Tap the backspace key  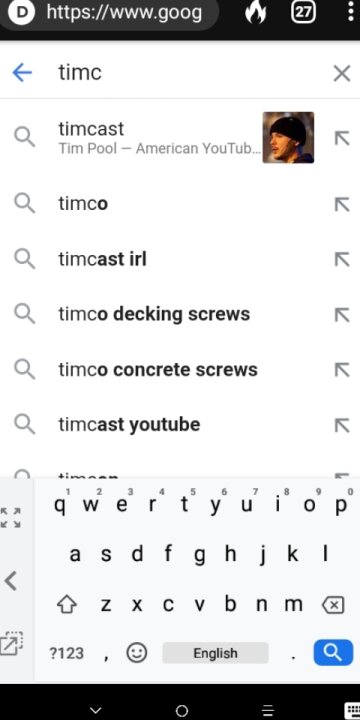pos(333,606)
